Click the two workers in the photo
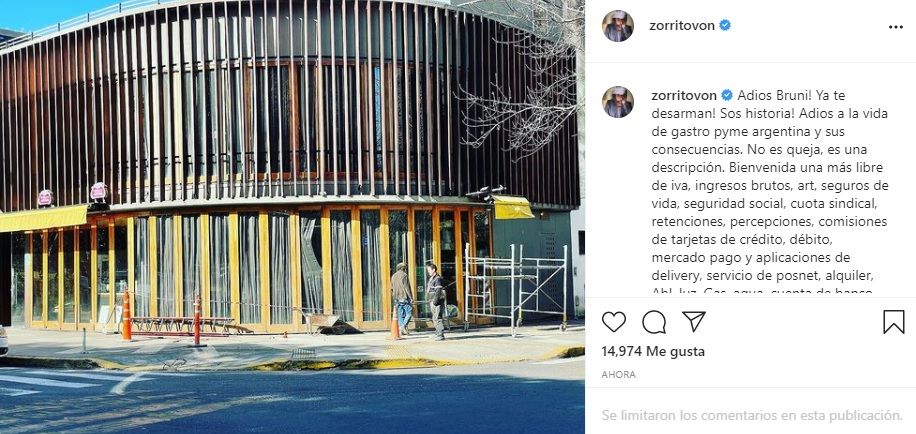The image size is (916, 434). click(418, 300)
